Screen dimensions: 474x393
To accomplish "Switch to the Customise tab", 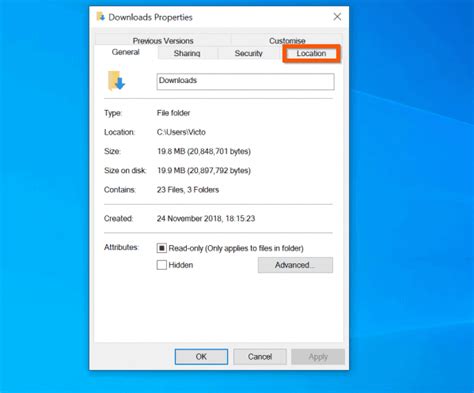I will click(287, 41).
